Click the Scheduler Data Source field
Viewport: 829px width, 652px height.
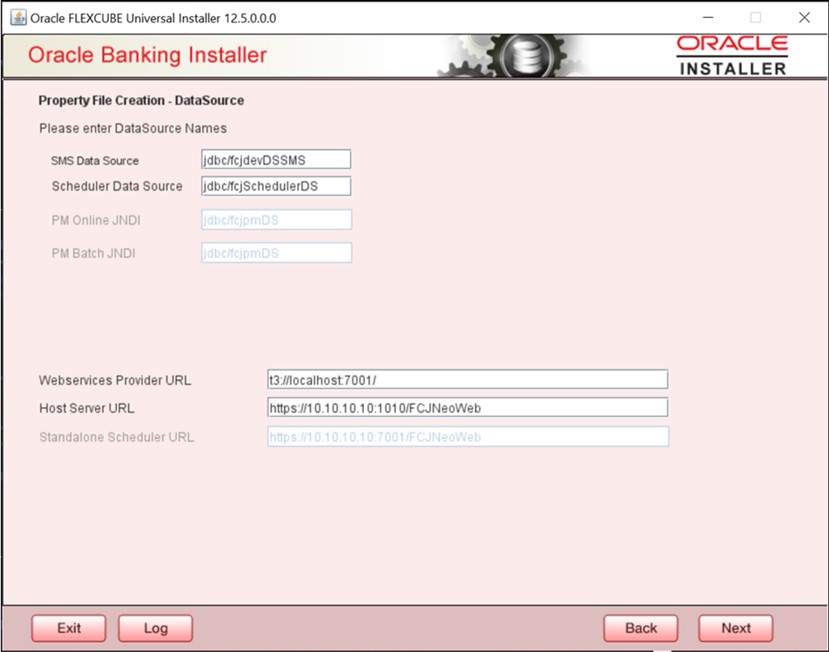tap(276, 186)
